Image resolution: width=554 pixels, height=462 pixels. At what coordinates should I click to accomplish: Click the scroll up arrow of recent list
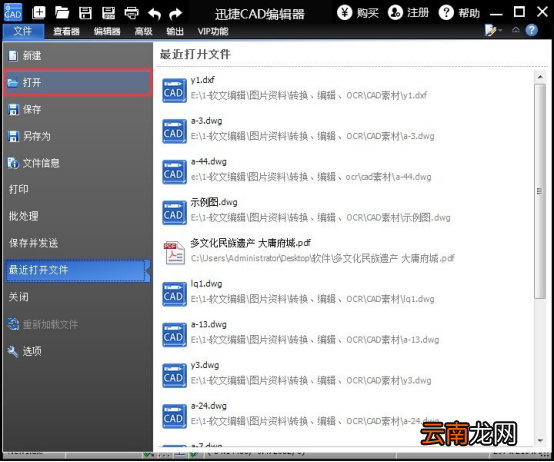[540, 77]
